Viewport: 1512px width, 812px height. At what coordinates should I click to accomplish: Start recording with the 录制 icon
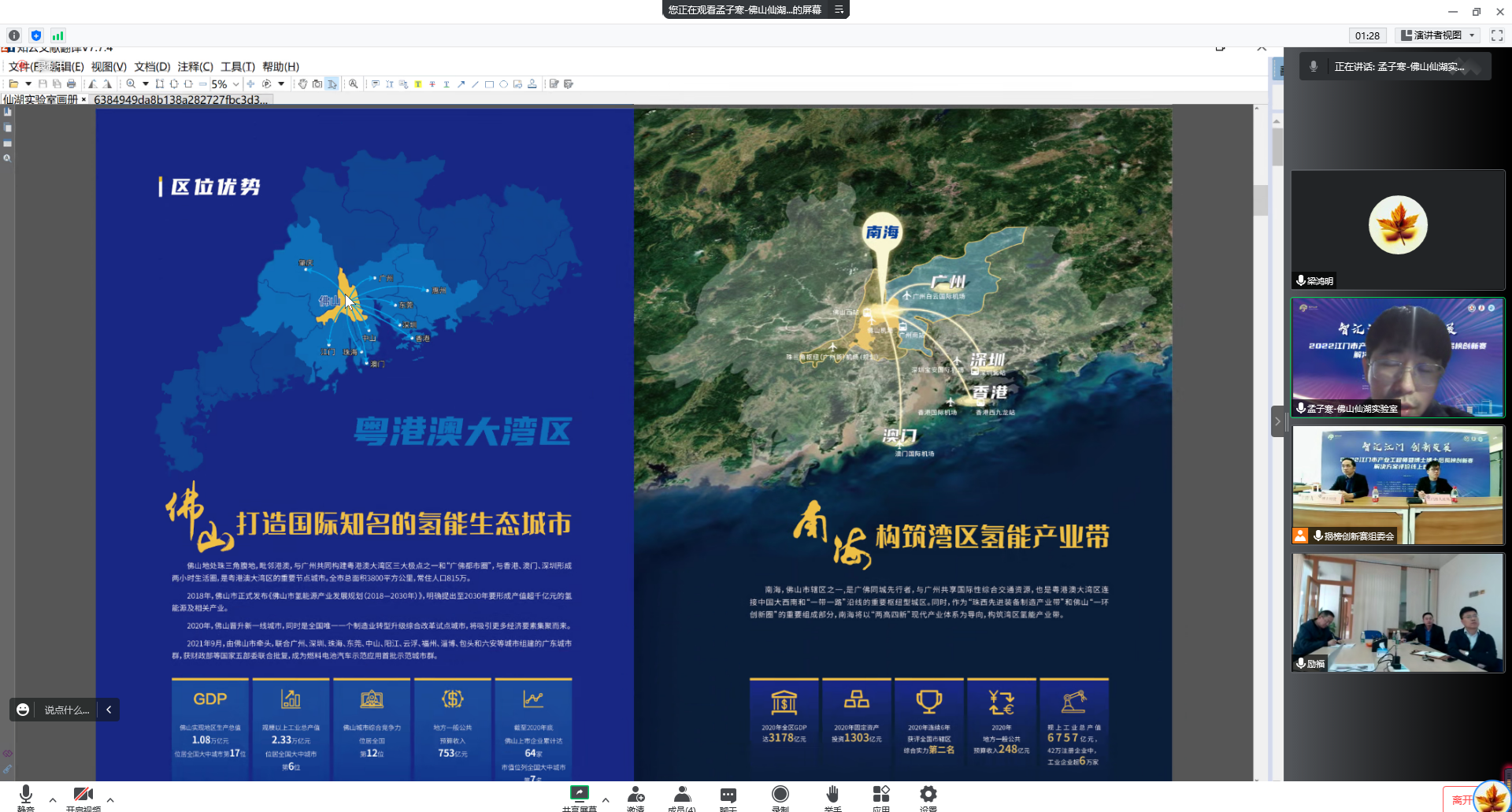780,794
